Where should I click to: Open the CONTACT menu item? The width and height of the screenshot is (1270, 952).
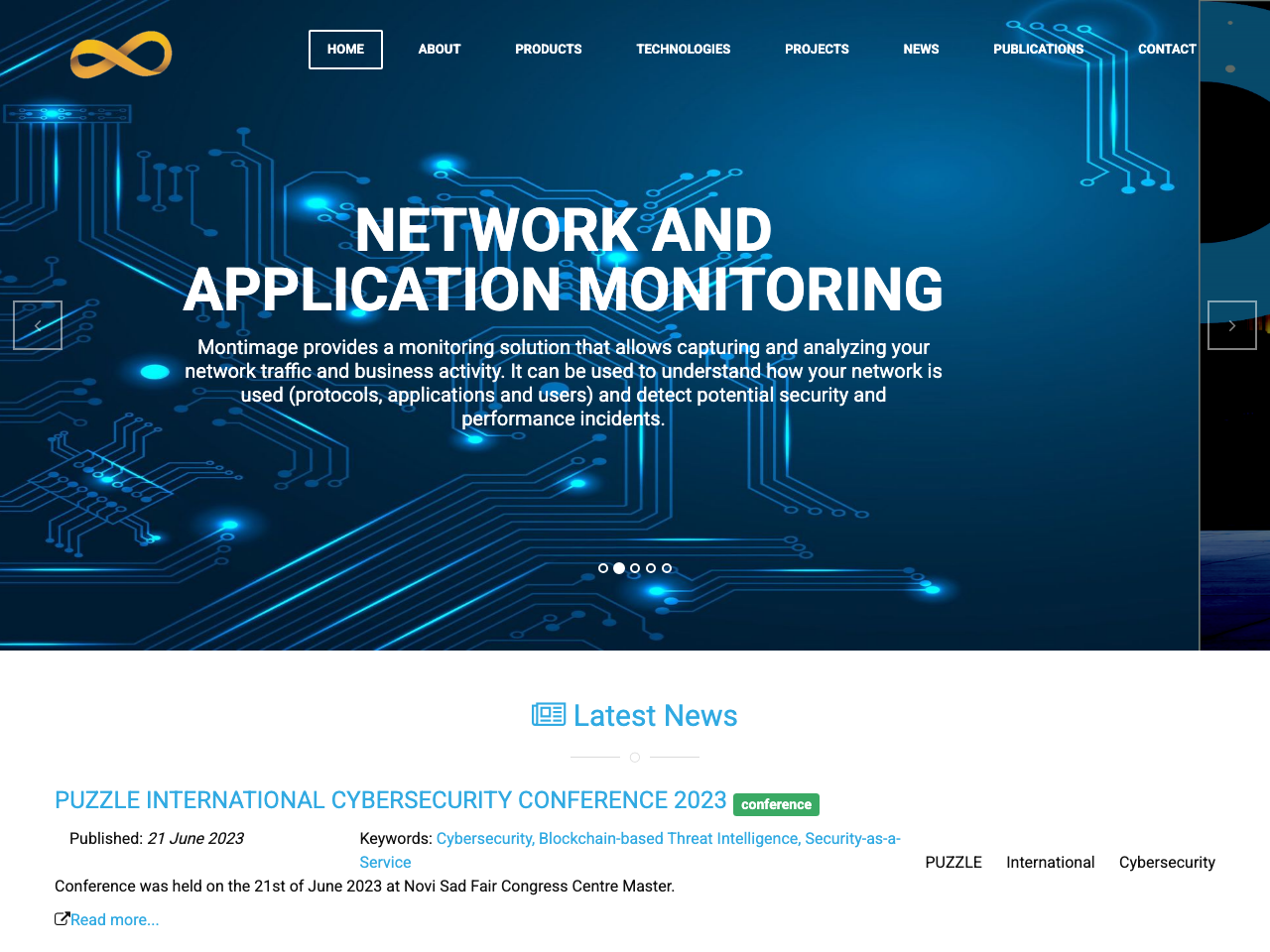1167,49
